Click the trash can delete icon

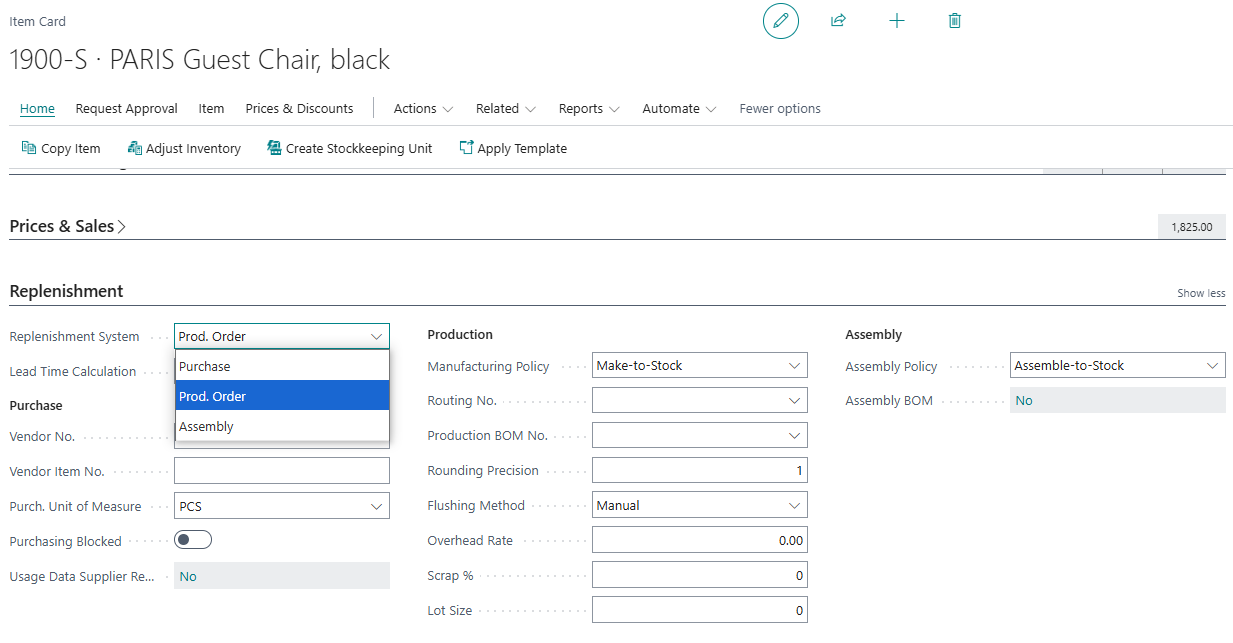955,21
